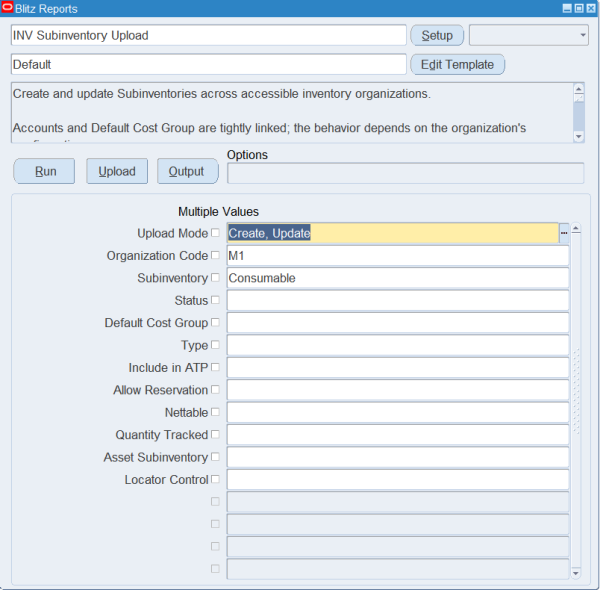Click the Oracle icon in the title bar
This screenshot has width=600, height=590.
(7, 8)
